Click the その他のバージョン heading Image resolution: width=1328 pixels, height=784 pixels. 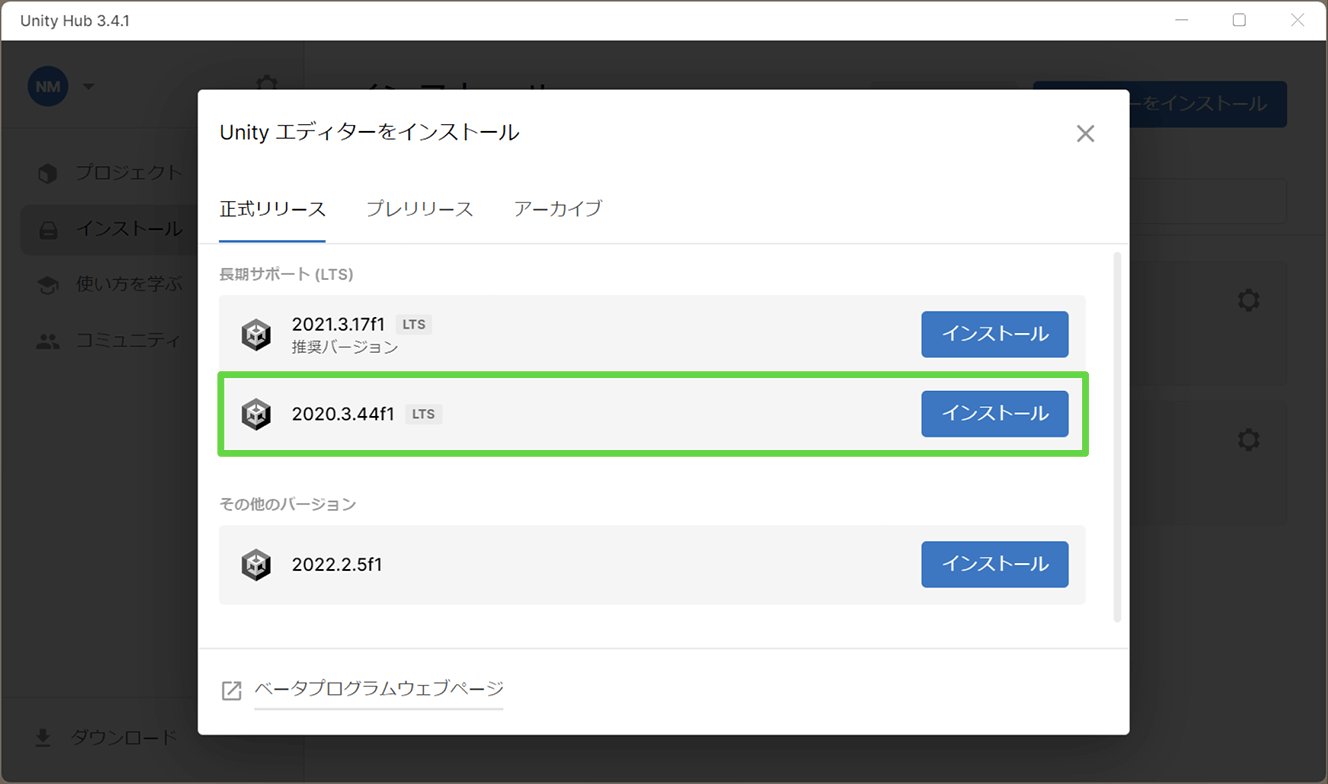288,504
